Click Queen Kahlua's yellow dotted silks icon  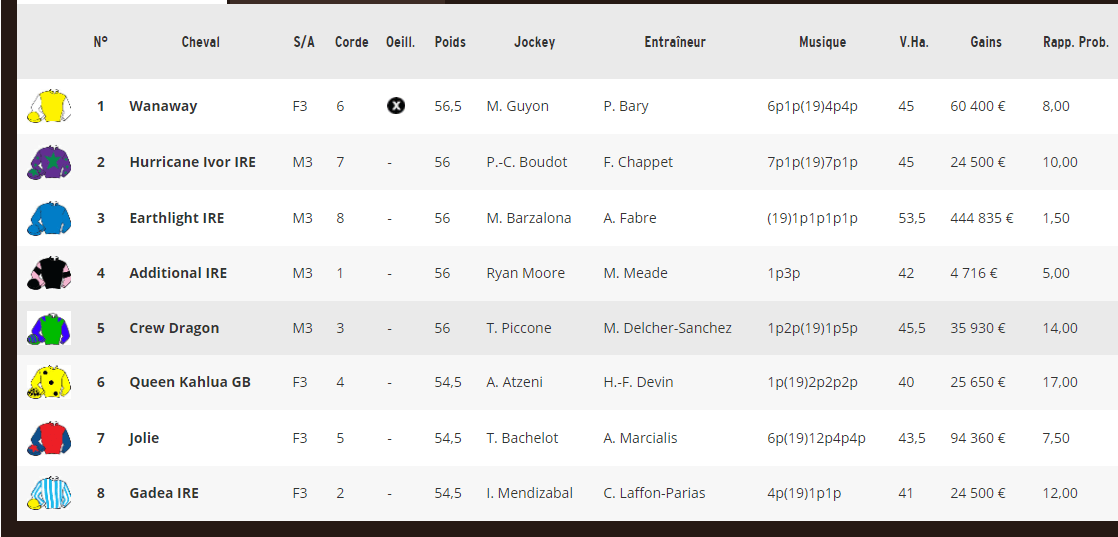coord(49,382)
